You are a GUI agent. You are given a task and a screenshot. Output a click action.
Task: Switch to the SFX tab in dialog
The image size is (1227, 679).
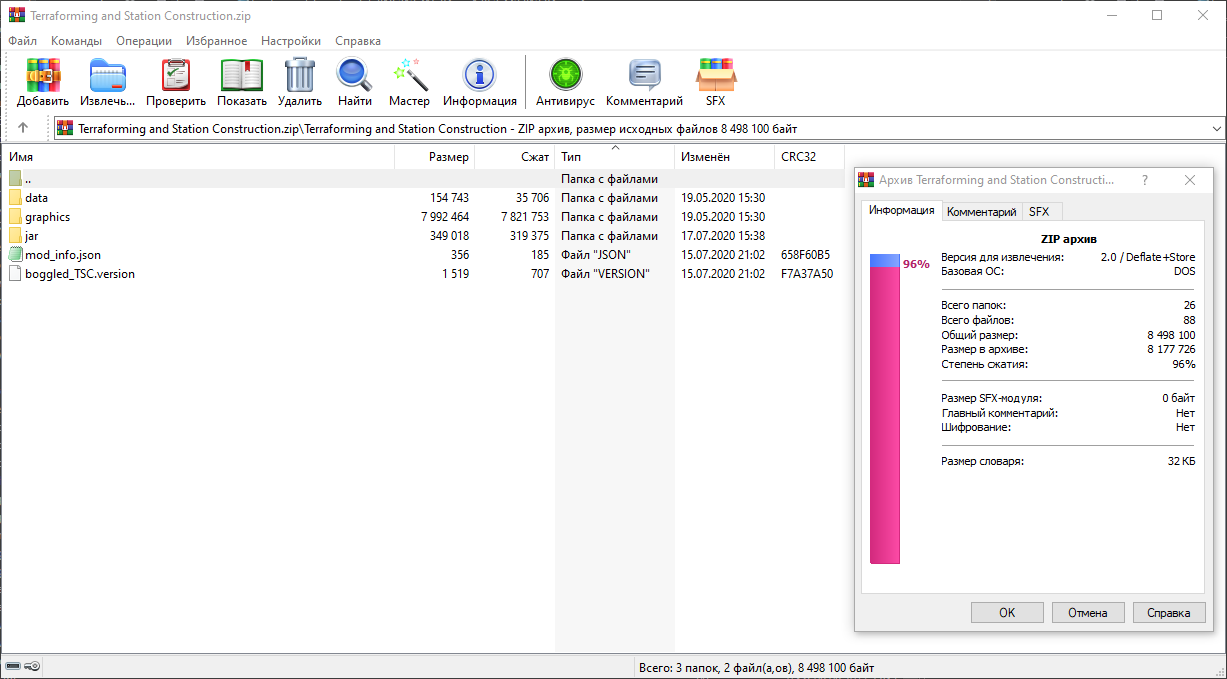[1040, 212]
